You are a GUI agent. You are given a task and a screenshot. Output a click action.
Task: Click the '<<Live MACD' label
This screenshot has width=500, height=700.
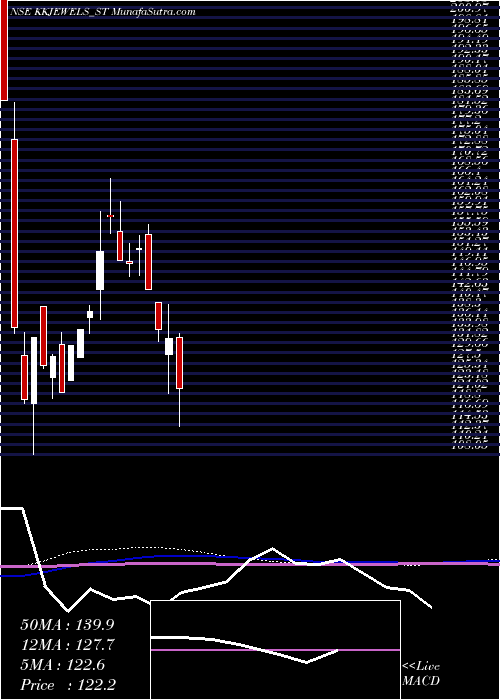point(421,674)
